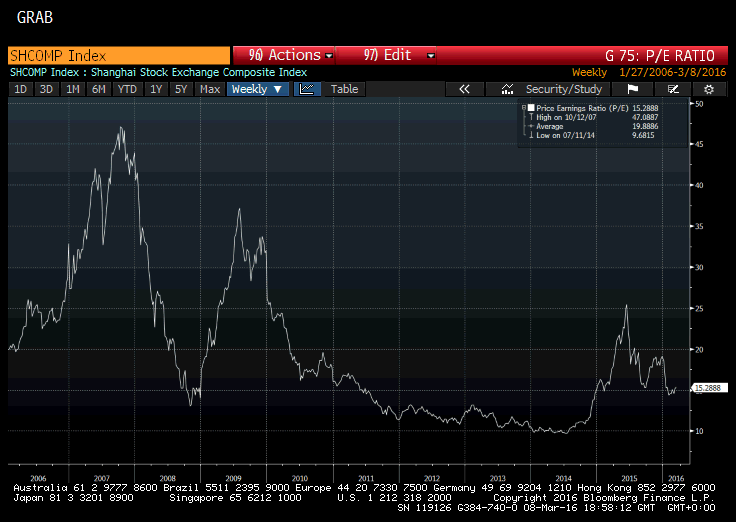
Task: Open the Weekly periodicity dropdown
Action: [257, 89]
